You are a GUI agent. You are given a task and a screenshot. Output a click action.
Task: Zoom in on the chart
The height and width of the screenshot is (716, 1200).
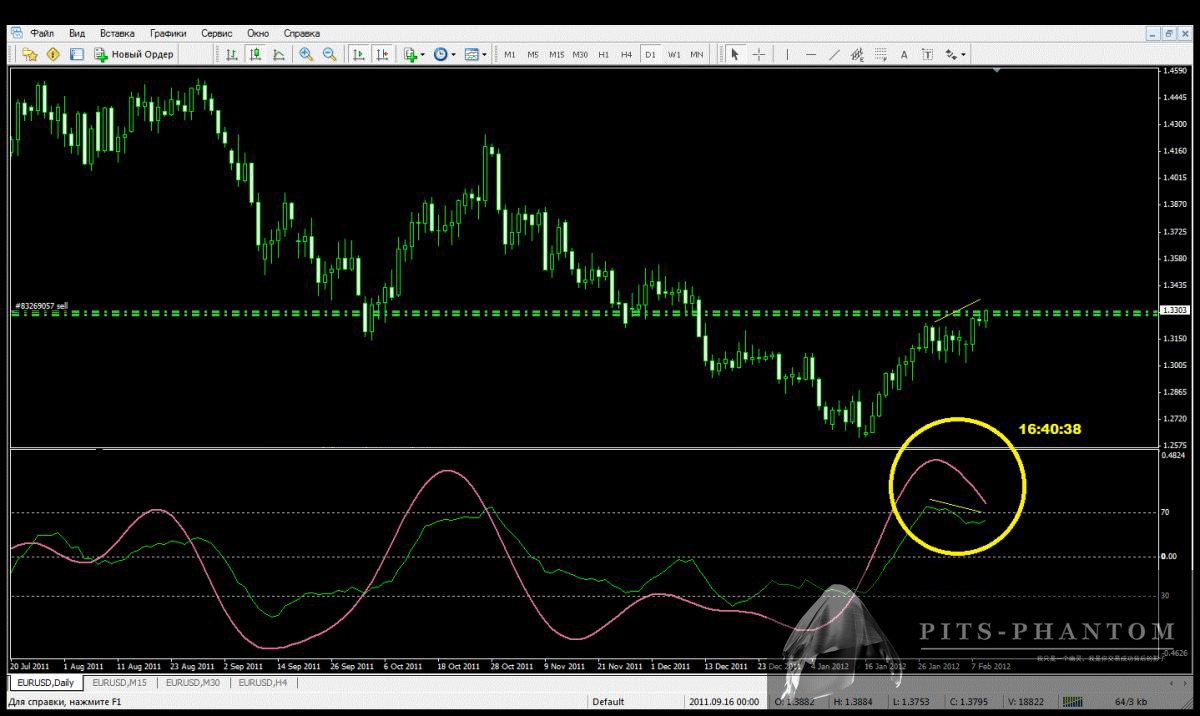tap(306, 54)
